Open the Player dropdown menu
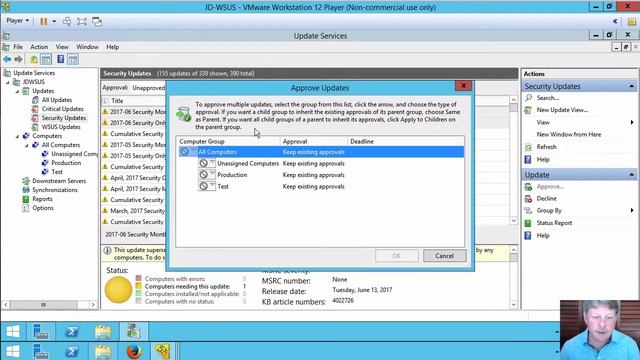This screenshot has width=640, height=360. (x=18, y=21)
